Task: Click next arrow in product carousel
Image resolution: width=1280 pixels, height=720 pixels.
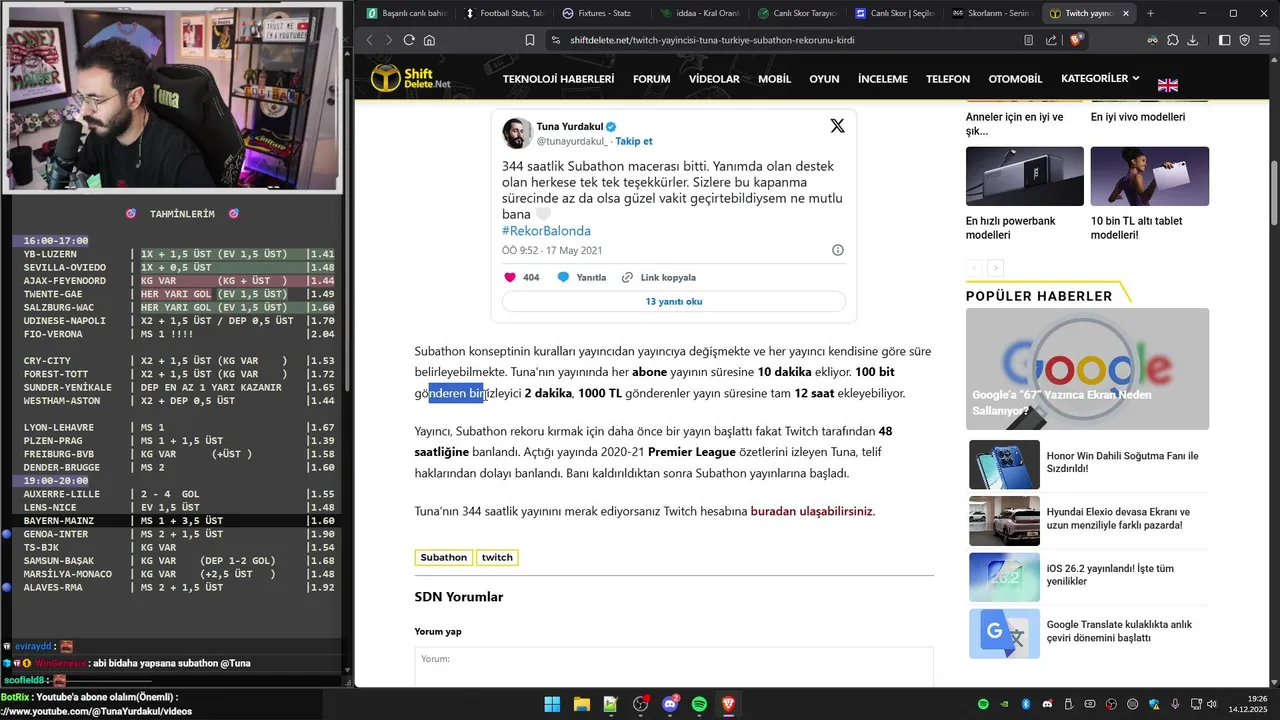Action: pos(995,268)
